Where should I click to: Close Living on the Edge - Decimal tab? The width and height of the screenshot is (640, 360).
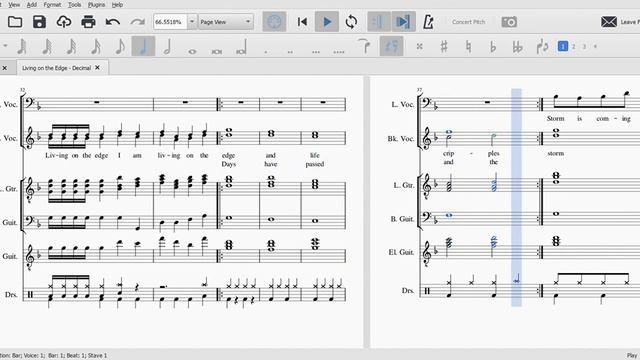(98, 68)
